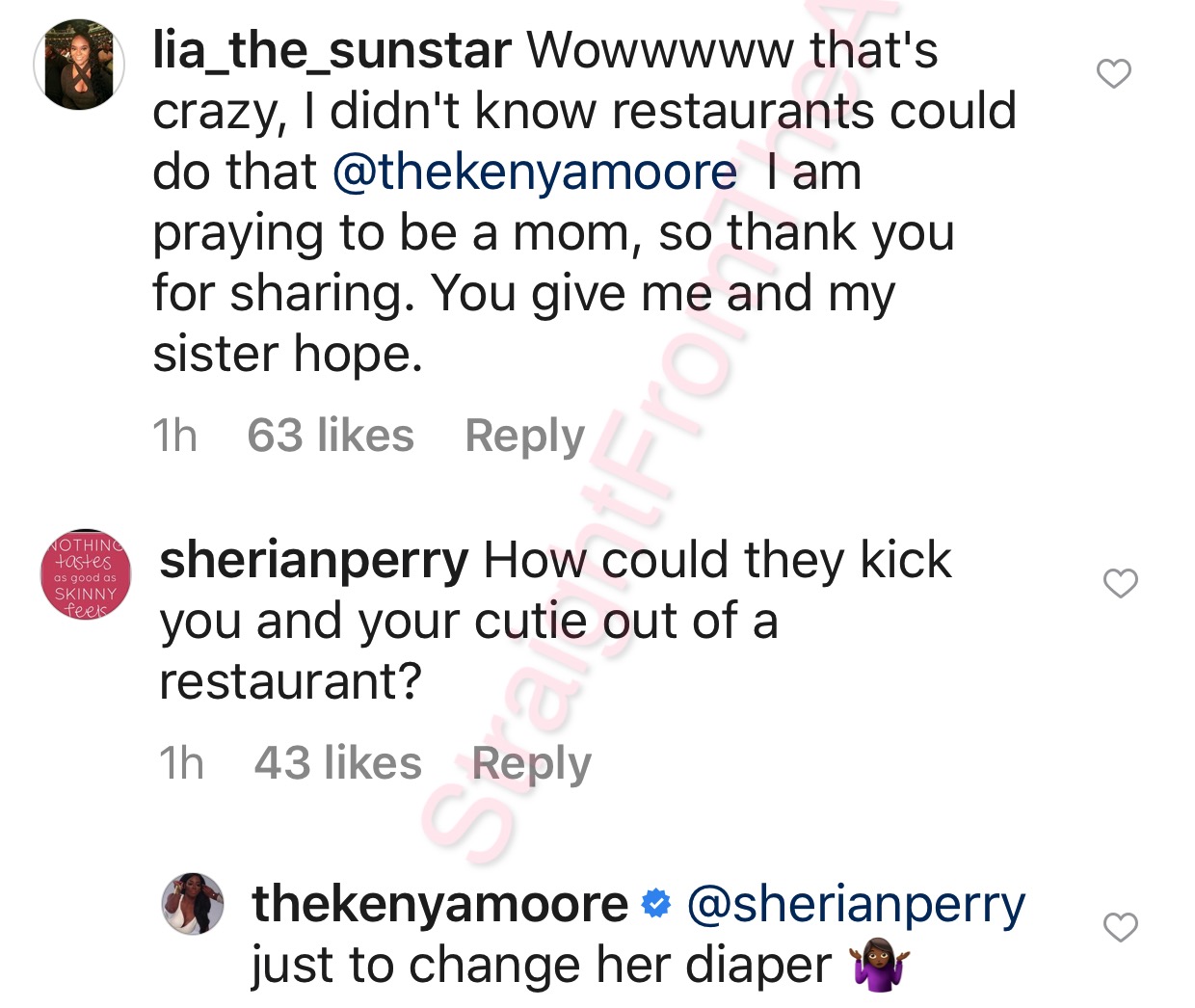Tap the heart next to sherianperry's comment
Screen dimensions: 1195x1008
[1121, 583]
